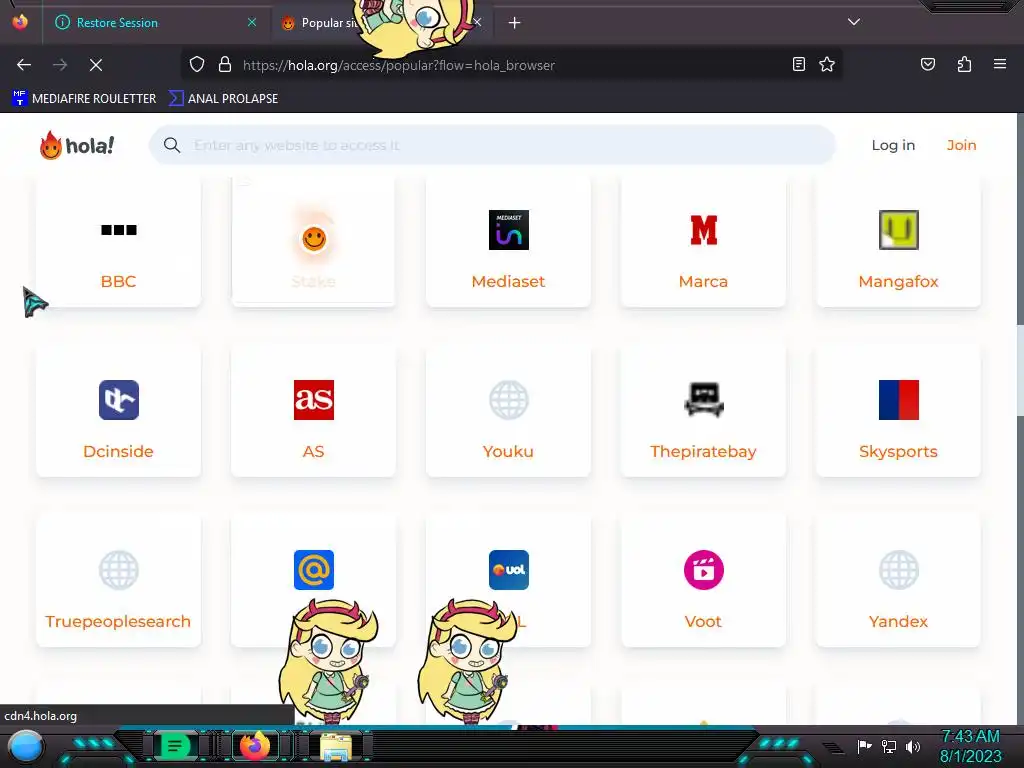
Task: Click the volume speaker tray icon
Action: pos(913,746)
